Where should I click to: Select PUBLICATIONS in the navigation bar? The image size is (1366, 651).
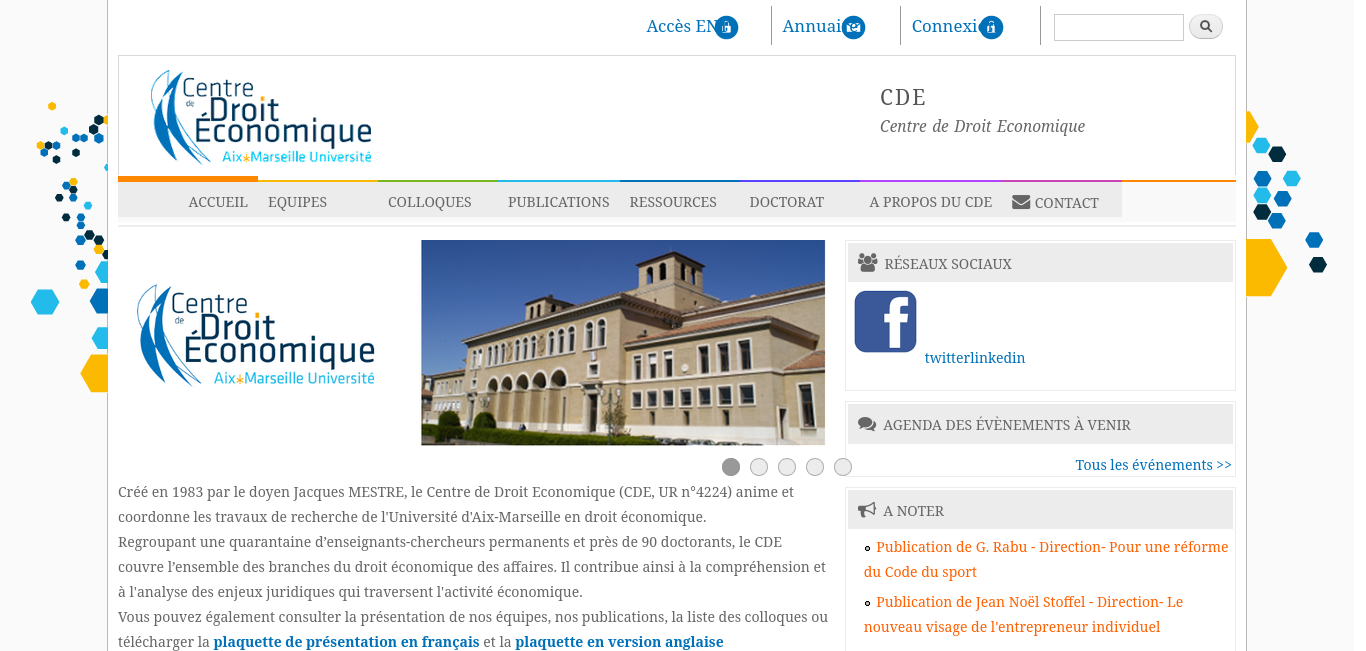coord(558,202)
